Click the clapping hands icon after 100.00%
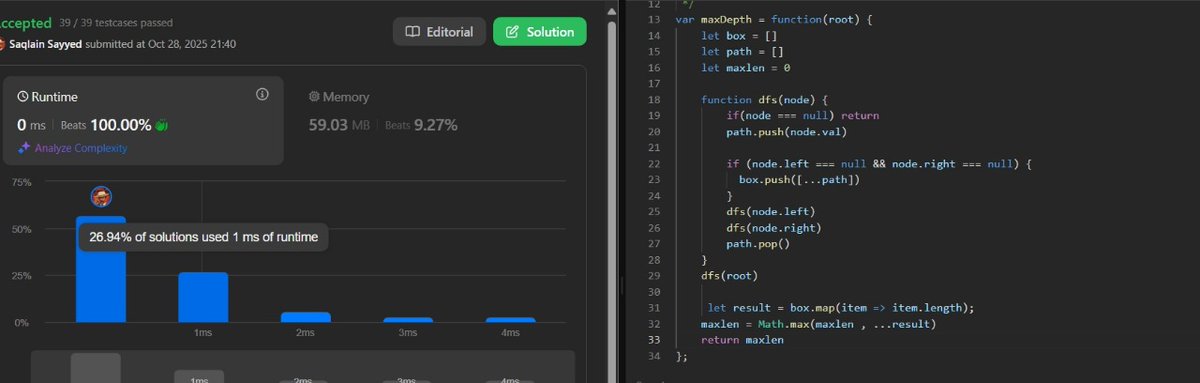The height and width of the screenshot is (383, 1200). coord(162,125)
